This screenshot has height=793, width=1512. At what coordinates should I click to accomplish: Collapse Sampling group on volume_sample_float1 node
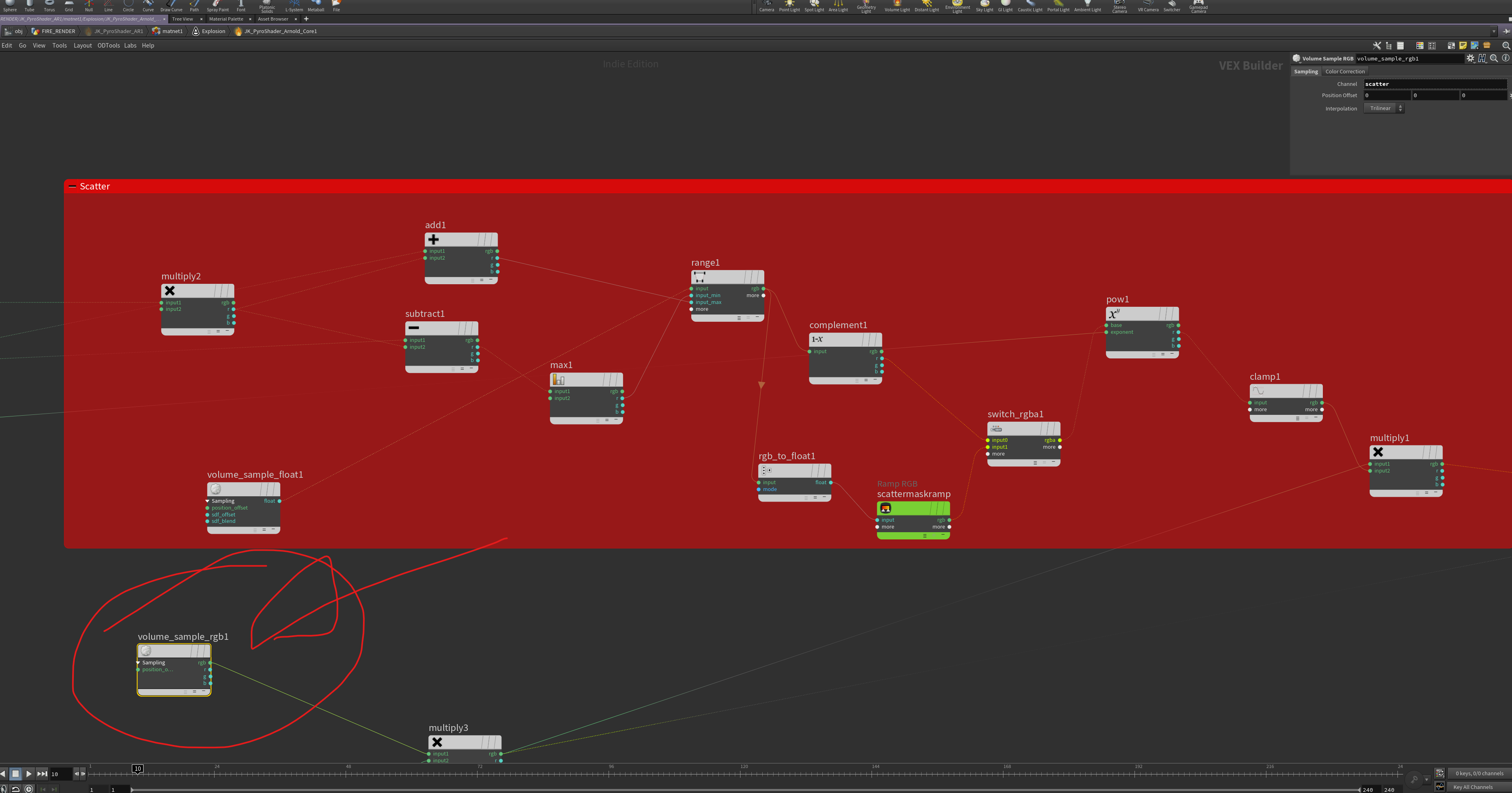click(x=208, y=501)
